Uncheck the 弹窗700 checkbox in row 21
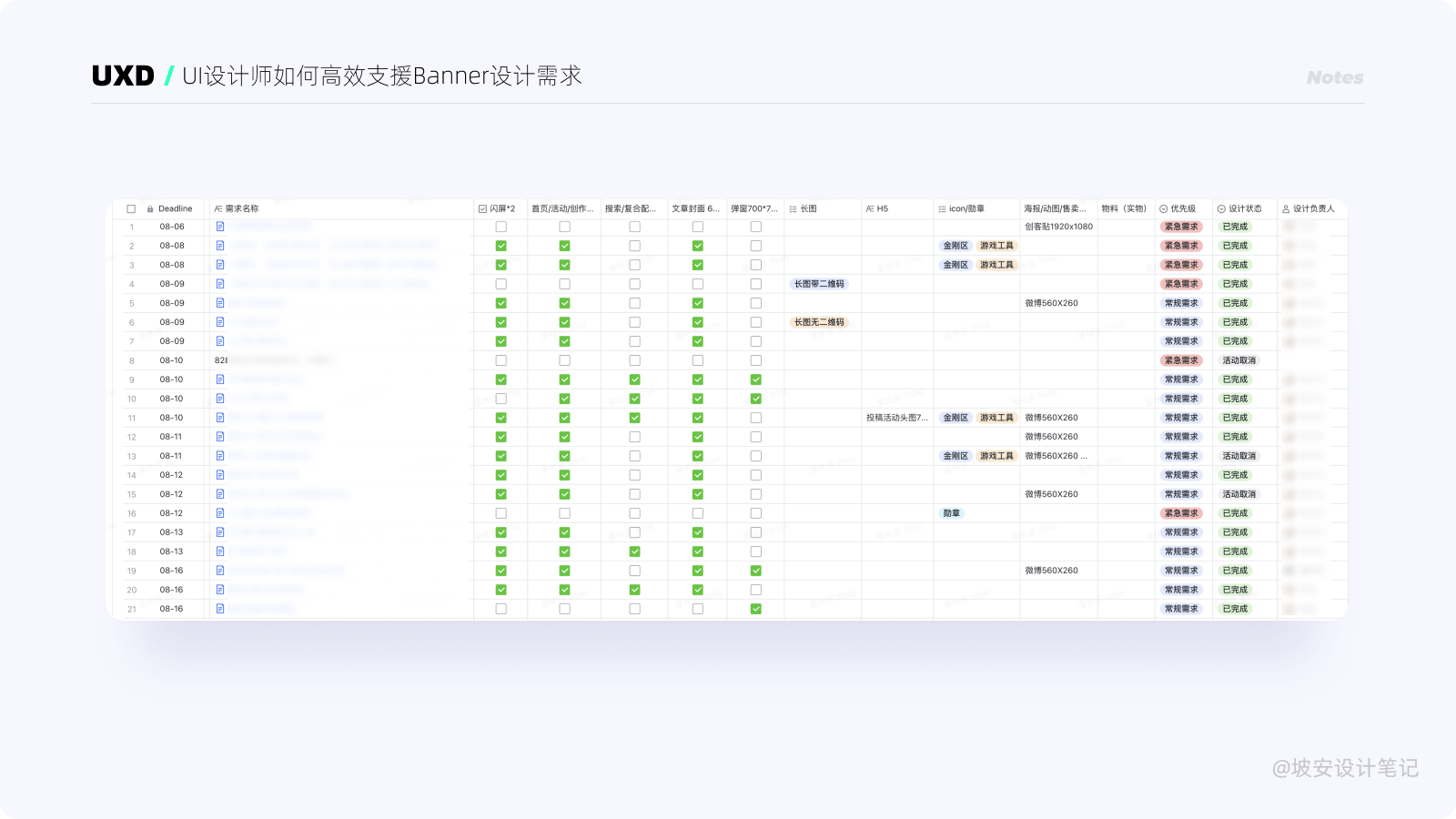This screenshot has width=1456, height=819. click(x=756, y=609)
